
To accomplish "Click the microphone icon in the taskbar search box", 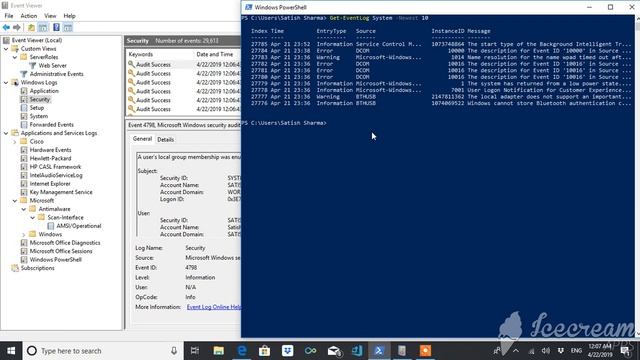I will point(174,351).
